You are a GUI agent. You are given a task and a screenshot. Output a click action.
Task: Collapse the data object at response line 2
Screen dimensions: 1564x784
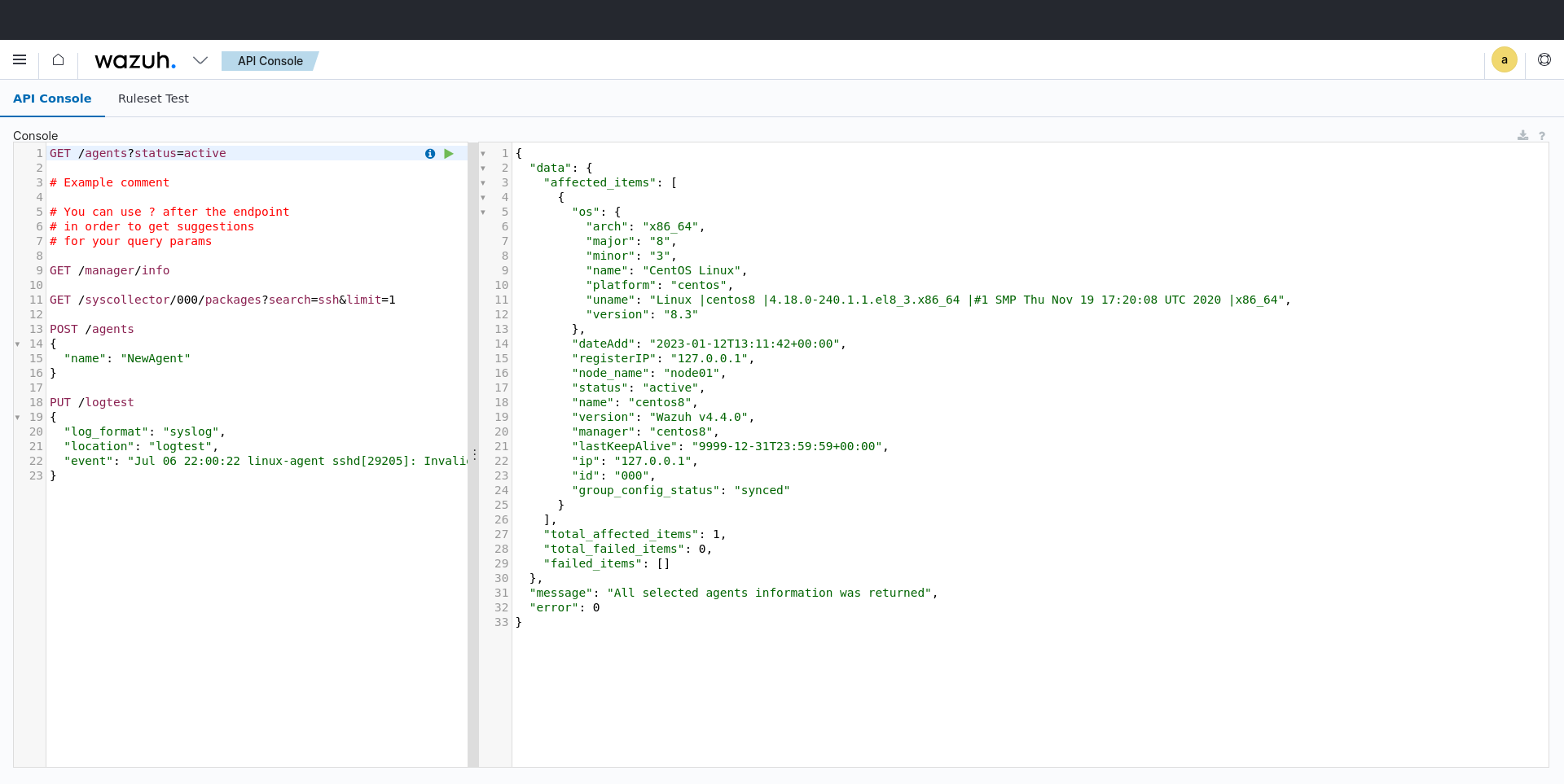click(x=482, y=169)
